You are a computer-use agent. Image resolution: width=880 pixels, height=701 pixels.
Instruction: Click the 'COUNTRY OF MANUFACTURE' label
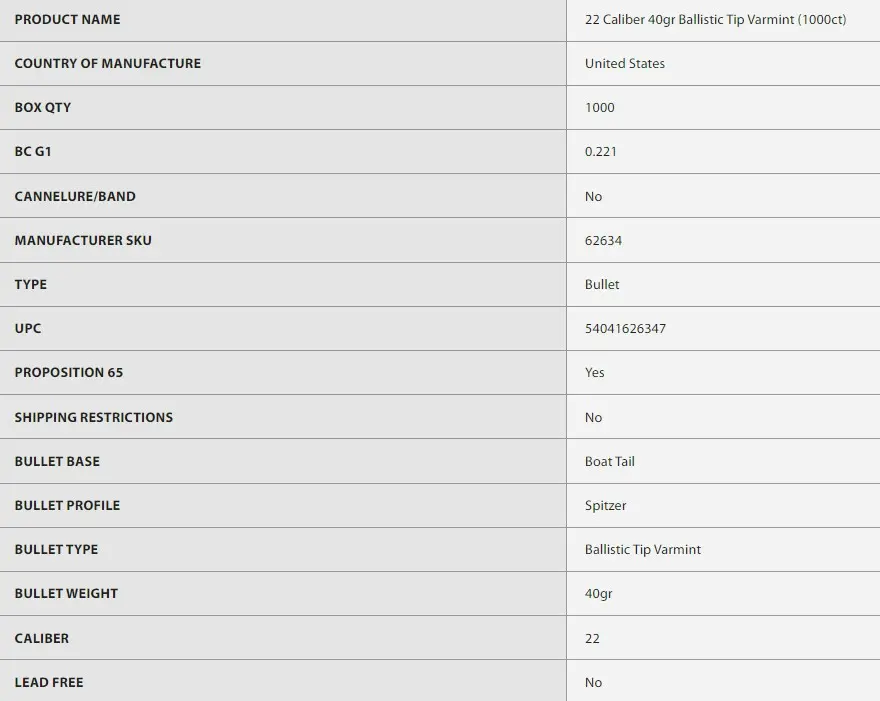[107, 64]
